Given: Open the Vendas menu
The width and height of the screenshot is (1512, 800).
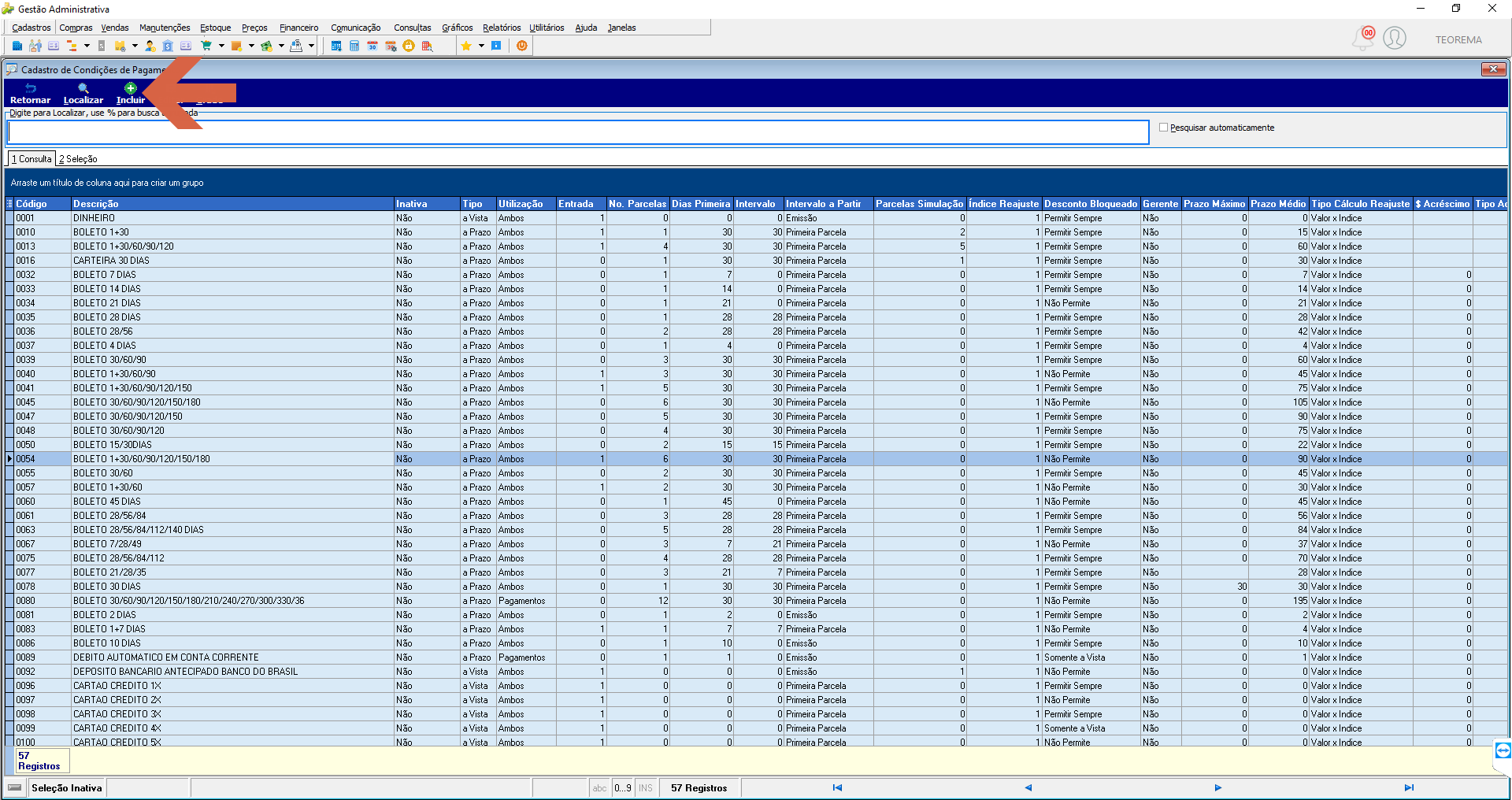Looking at the screenshot, I should click(115, 28).
